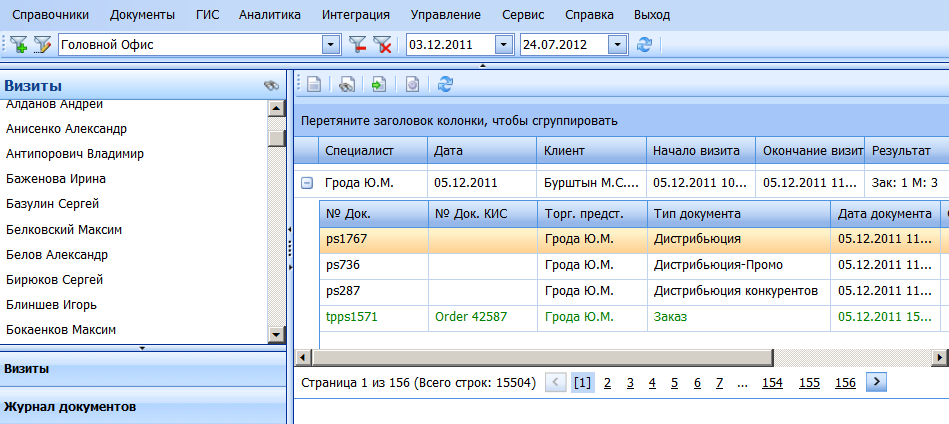
Task: Select Баженова Ирина in the visits list
Action: pyautogui.click(x=56, y=179)
